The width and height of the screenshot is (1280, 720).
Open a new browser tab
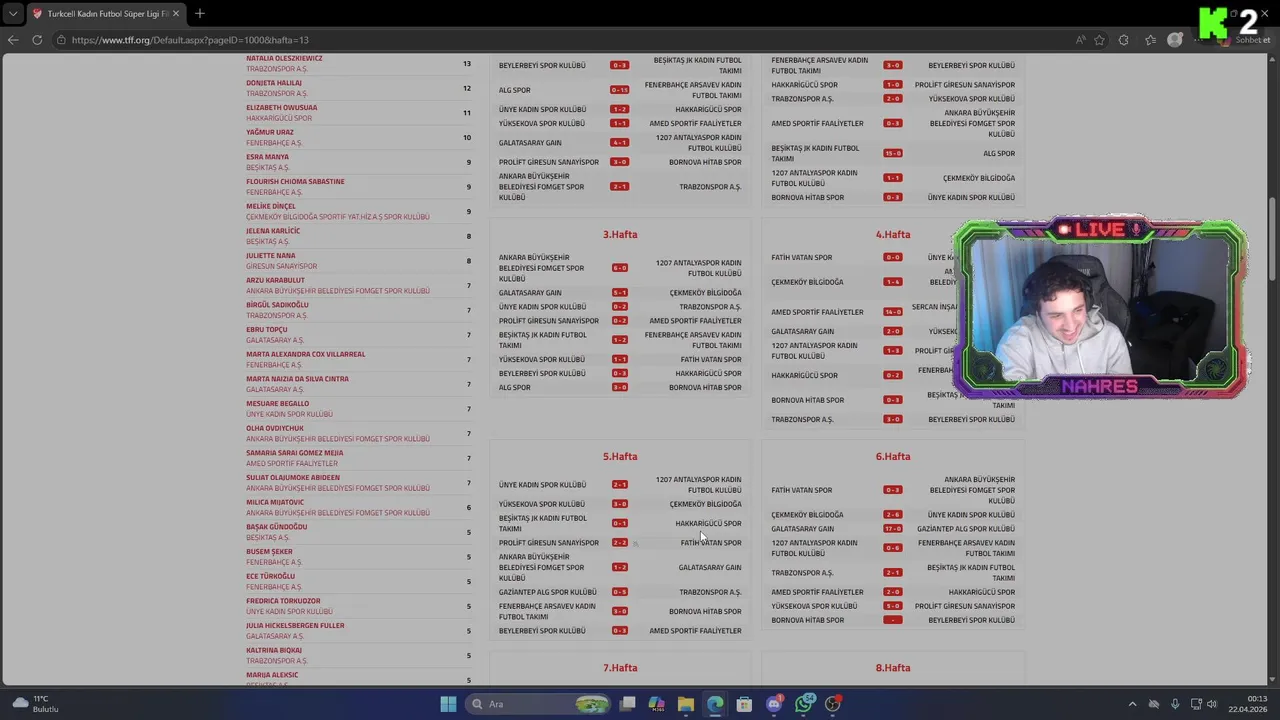click(x=200, y=13)
